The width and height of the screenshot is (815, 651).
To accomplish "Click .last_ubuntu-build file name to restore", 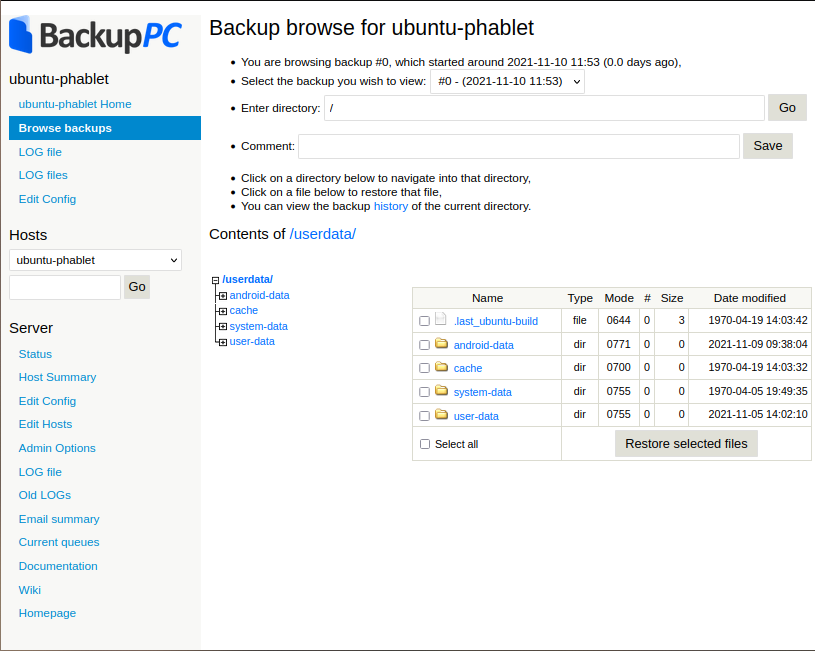I will coord(496,321).
